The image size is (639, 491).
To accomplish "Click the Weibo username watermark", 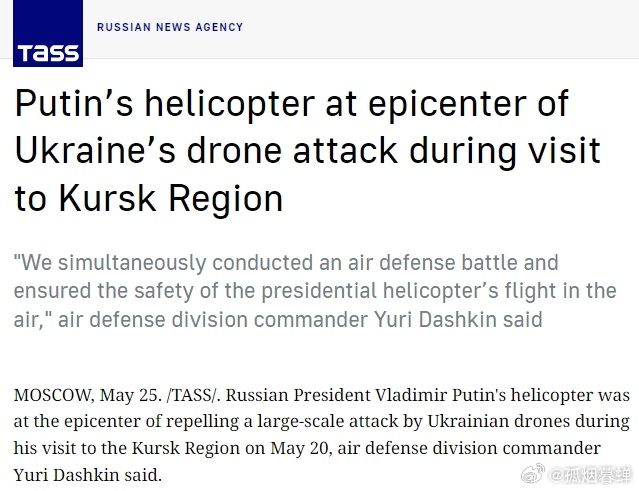I will coord(590,475).
